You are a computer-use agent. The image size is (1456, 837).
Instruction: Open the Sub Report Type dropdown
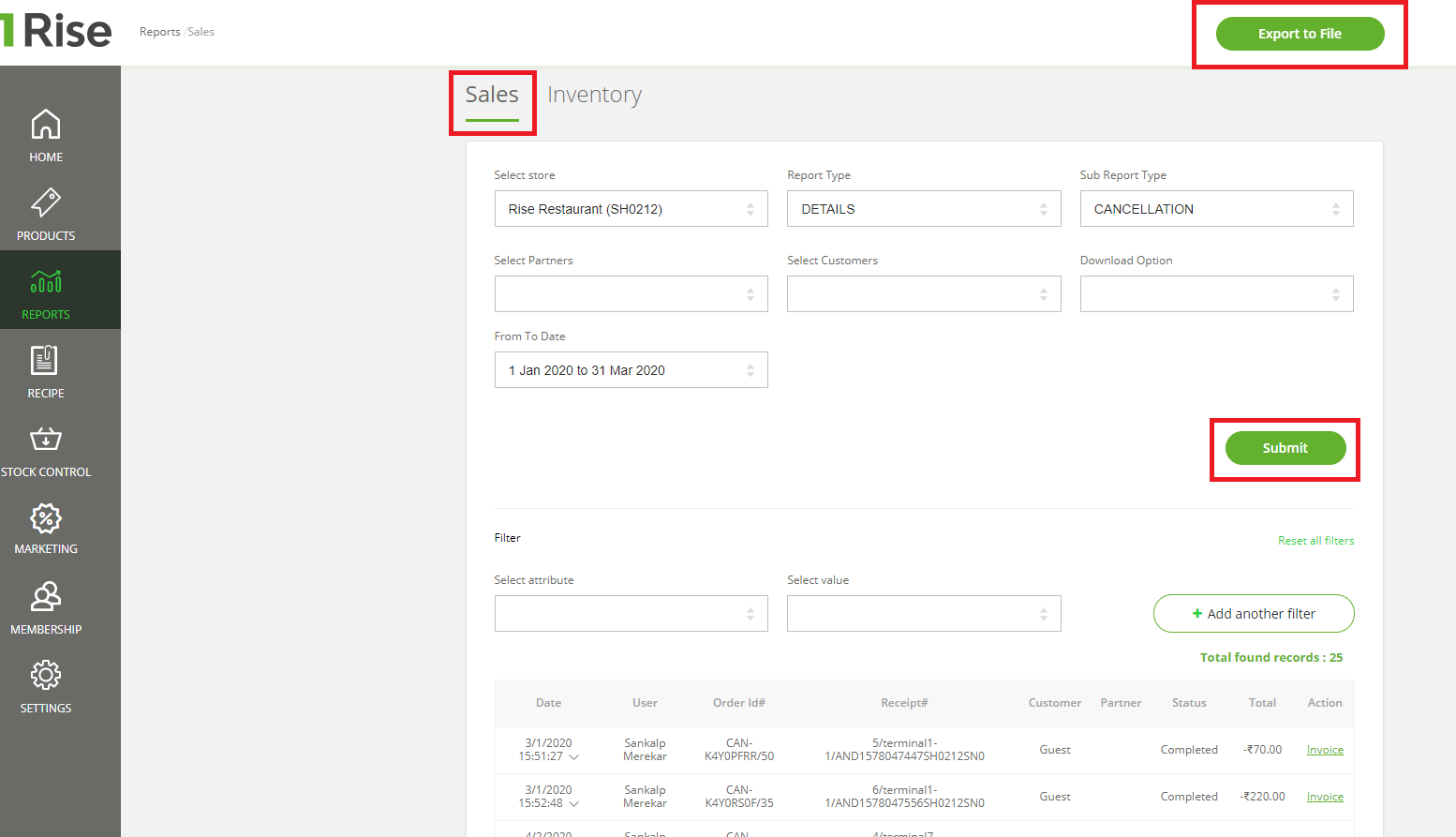point(1217,209)
